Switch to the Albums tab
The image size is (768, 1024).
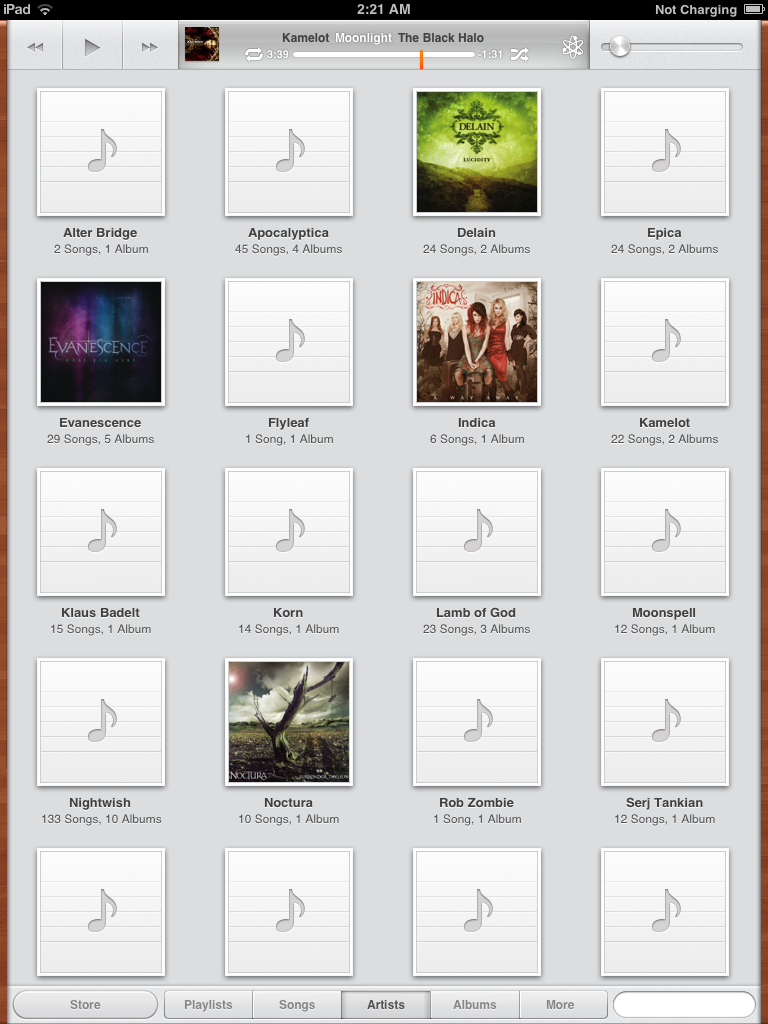click(x=475, y=1004)
